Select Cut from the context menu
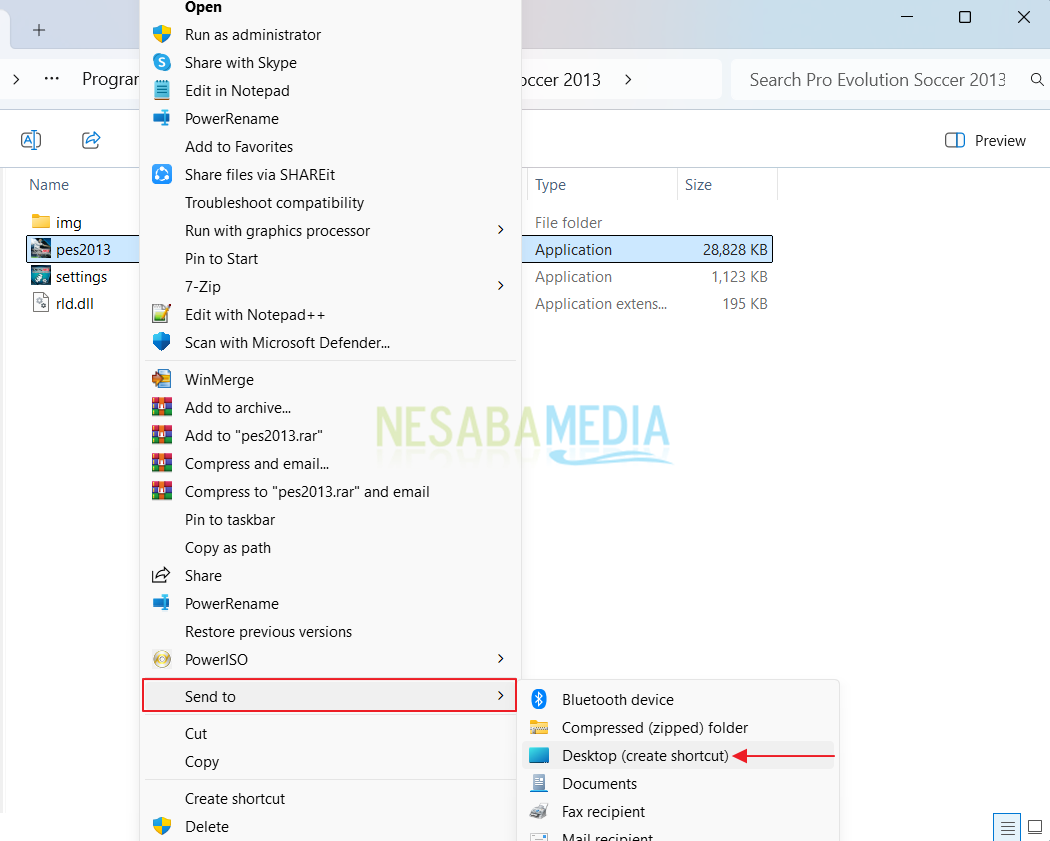1050x841 pixels. 196,733
